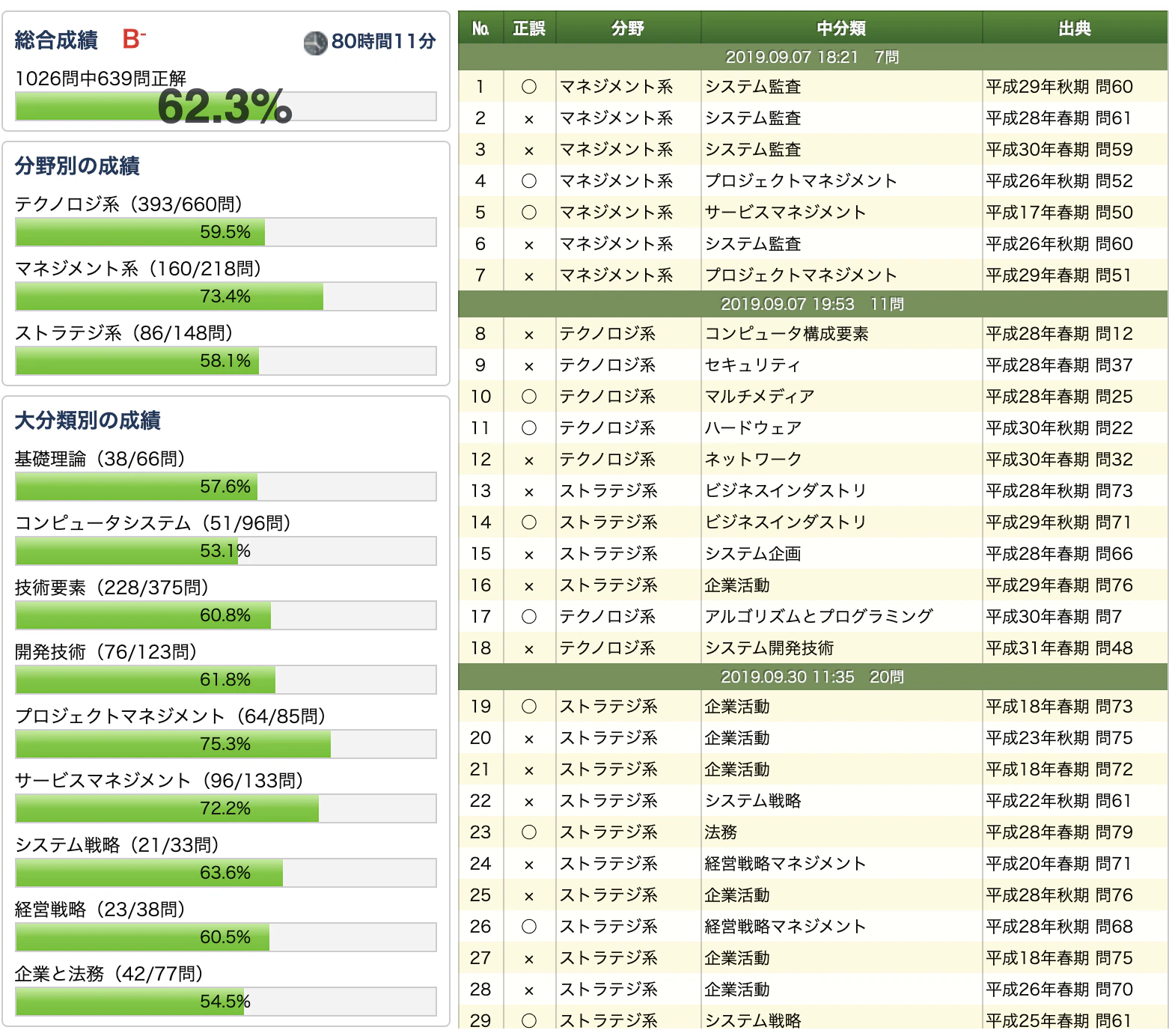Click the 技術要素 60.8% progress bar
This screenshot has height=1036, width=1169.
pos(226,615)
